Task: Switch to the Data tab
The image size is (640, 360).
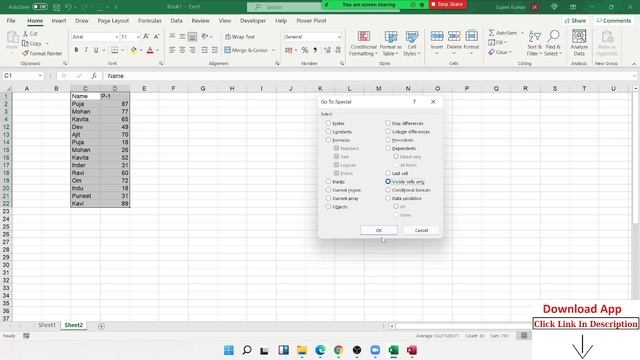Action: point(176,20)
